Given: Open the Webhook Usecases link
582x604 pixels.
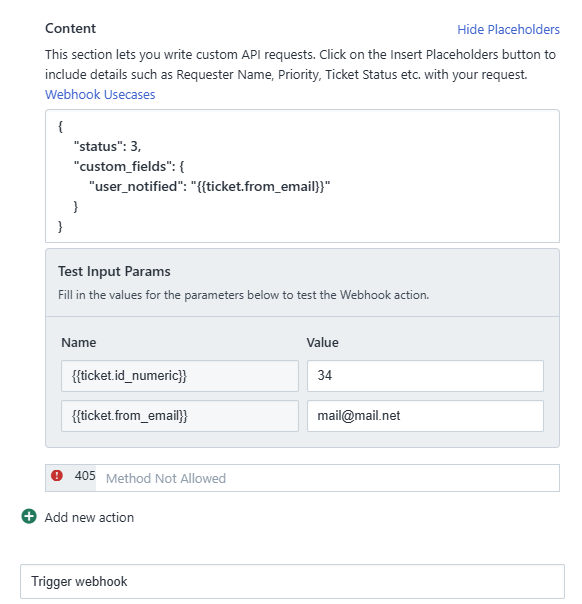Looking at the screenshot, I should (x=100, y=94).
